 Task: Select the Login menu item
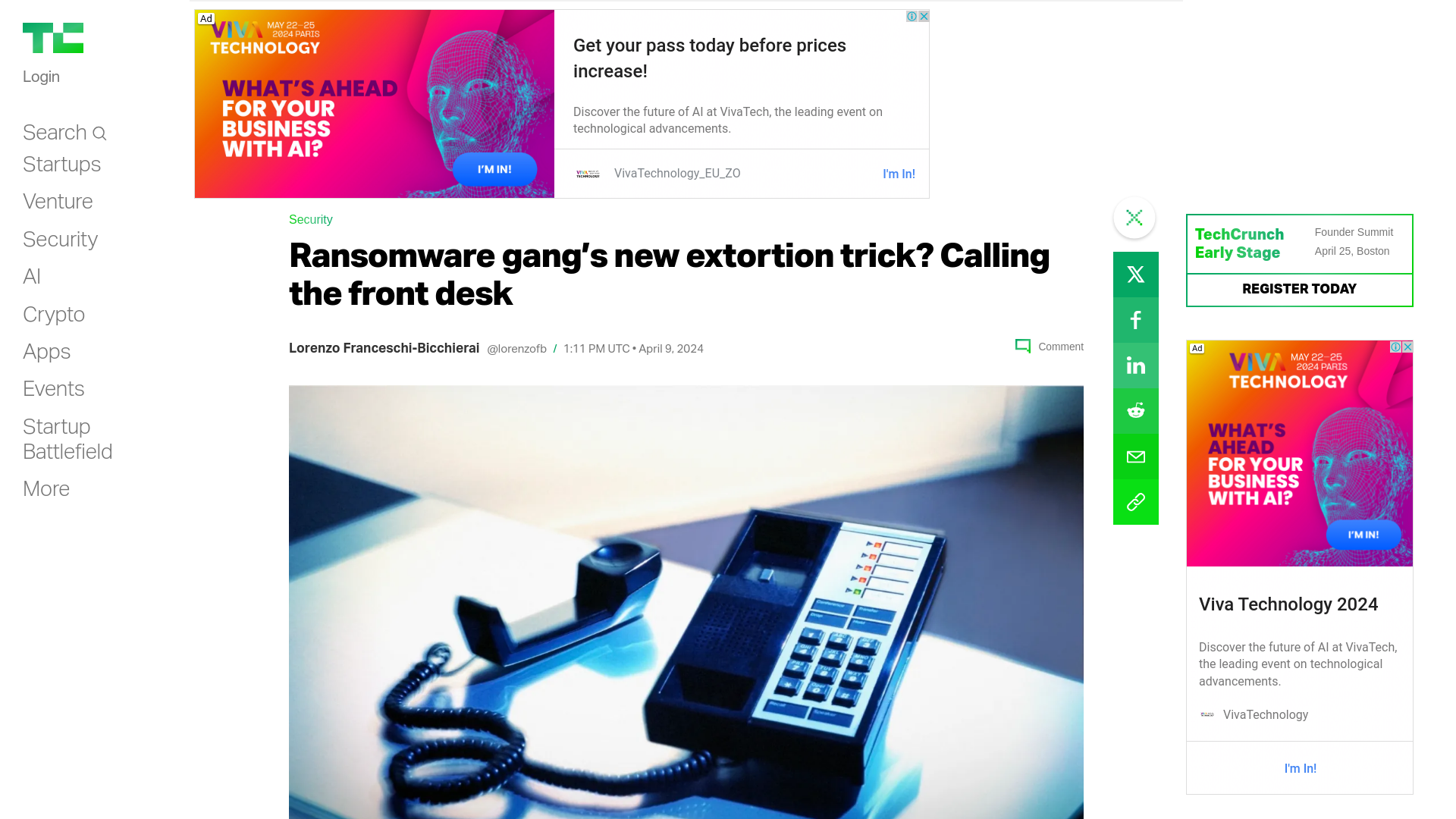[x=40, y=76]
